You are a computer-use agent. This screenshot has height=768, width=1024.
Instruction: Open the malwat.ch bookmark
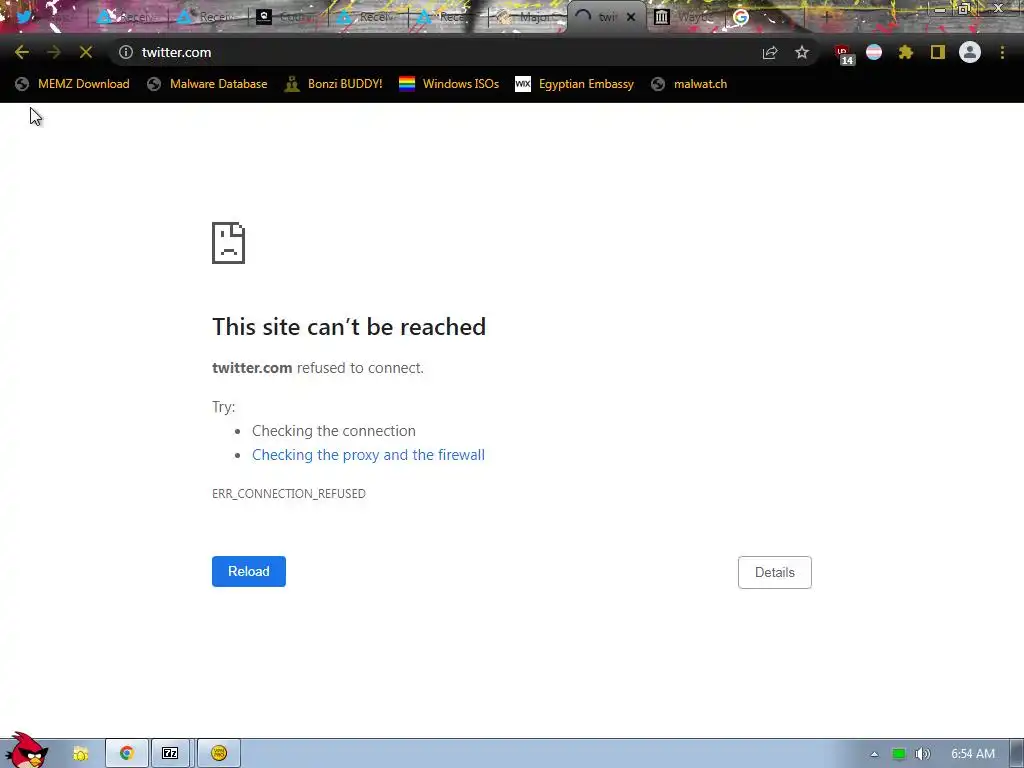pyautogui.click(x=689, y=84)
